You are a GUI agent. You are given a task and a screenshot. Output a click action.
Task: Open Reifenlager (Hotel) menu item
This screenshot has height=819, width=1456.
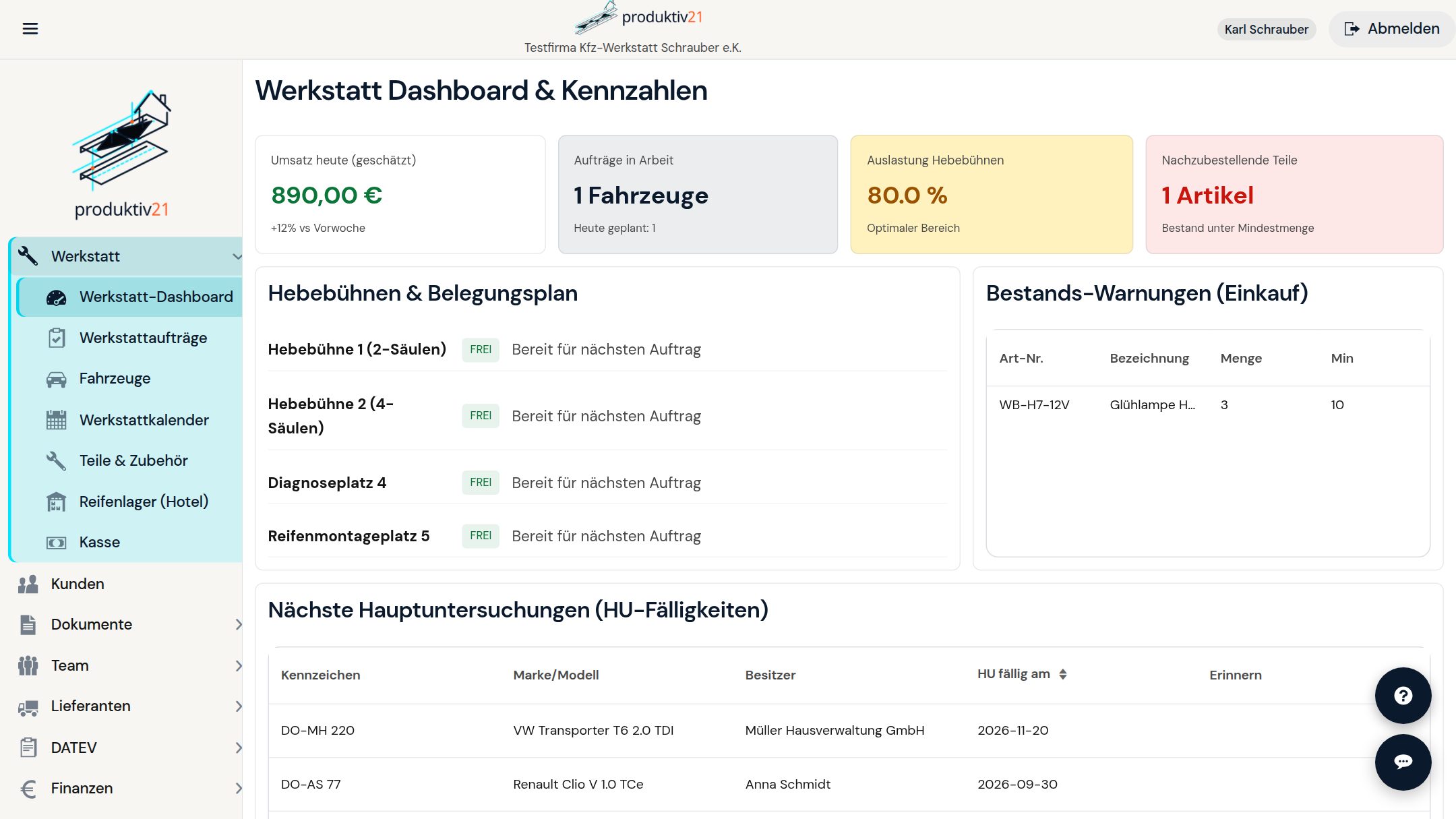coord(129,502)
